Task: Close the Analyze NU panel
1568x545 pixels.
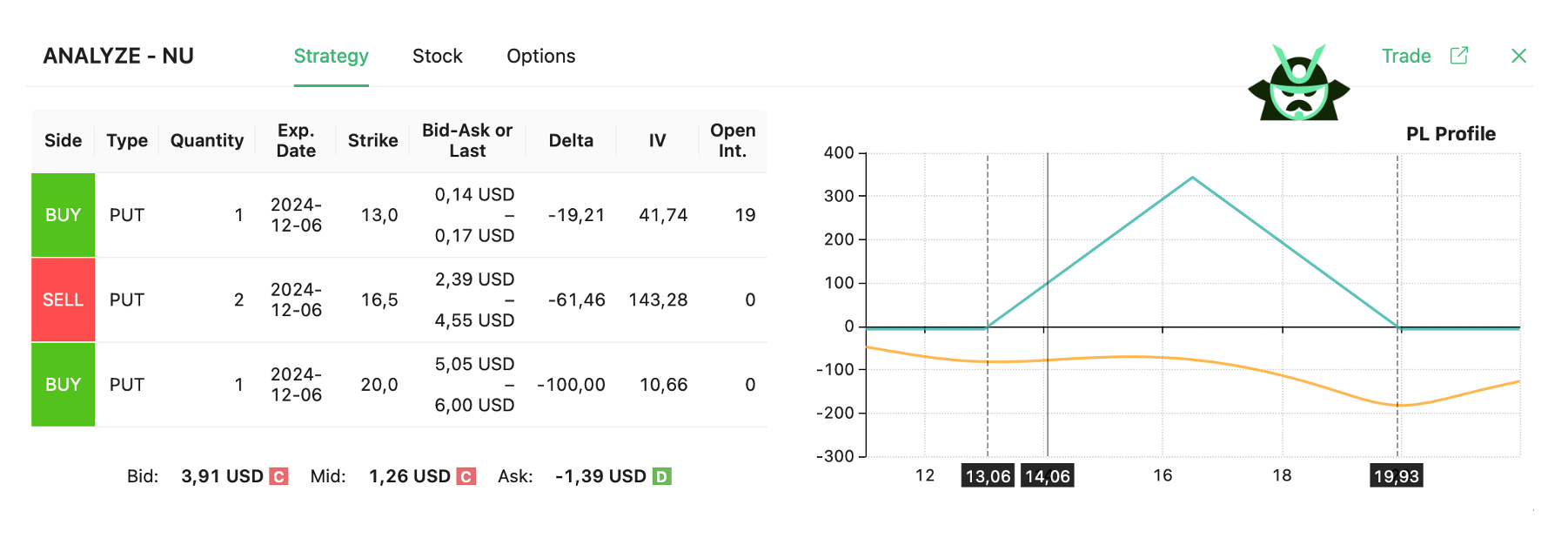Action: (x=1519, y=56)
